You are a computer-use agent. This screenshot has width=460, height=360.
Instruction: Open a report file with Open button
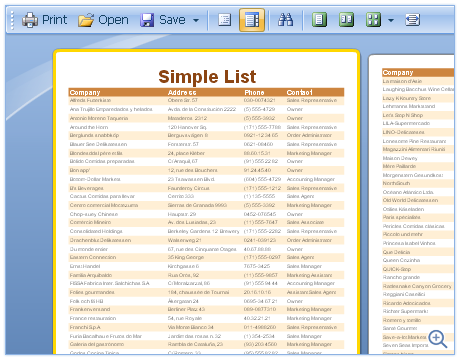click(x=103, y=20)
